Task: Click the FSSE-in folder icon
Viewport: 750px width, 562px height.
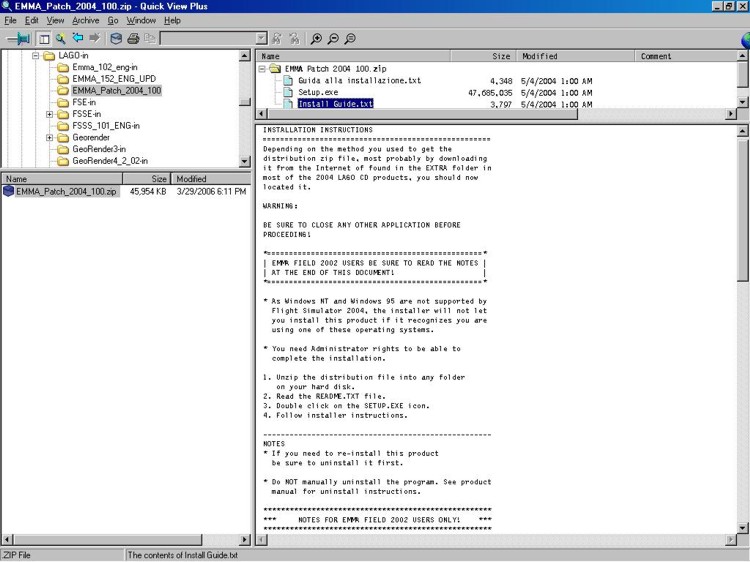Action: click(63, 114)
